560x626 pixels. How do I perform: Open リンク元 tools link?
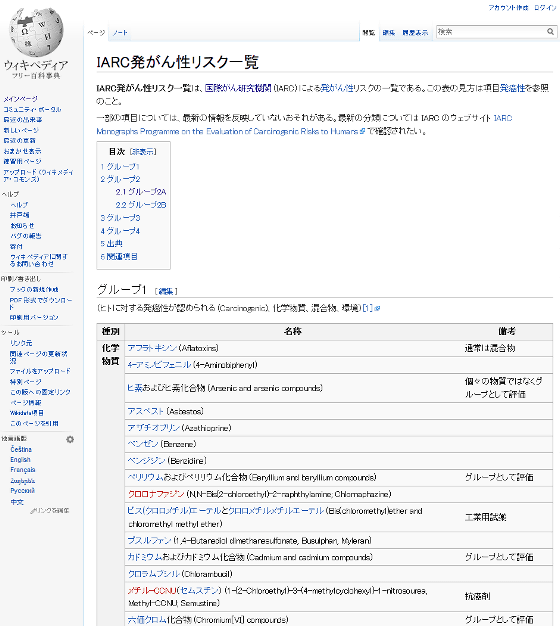tap(21, 343)
